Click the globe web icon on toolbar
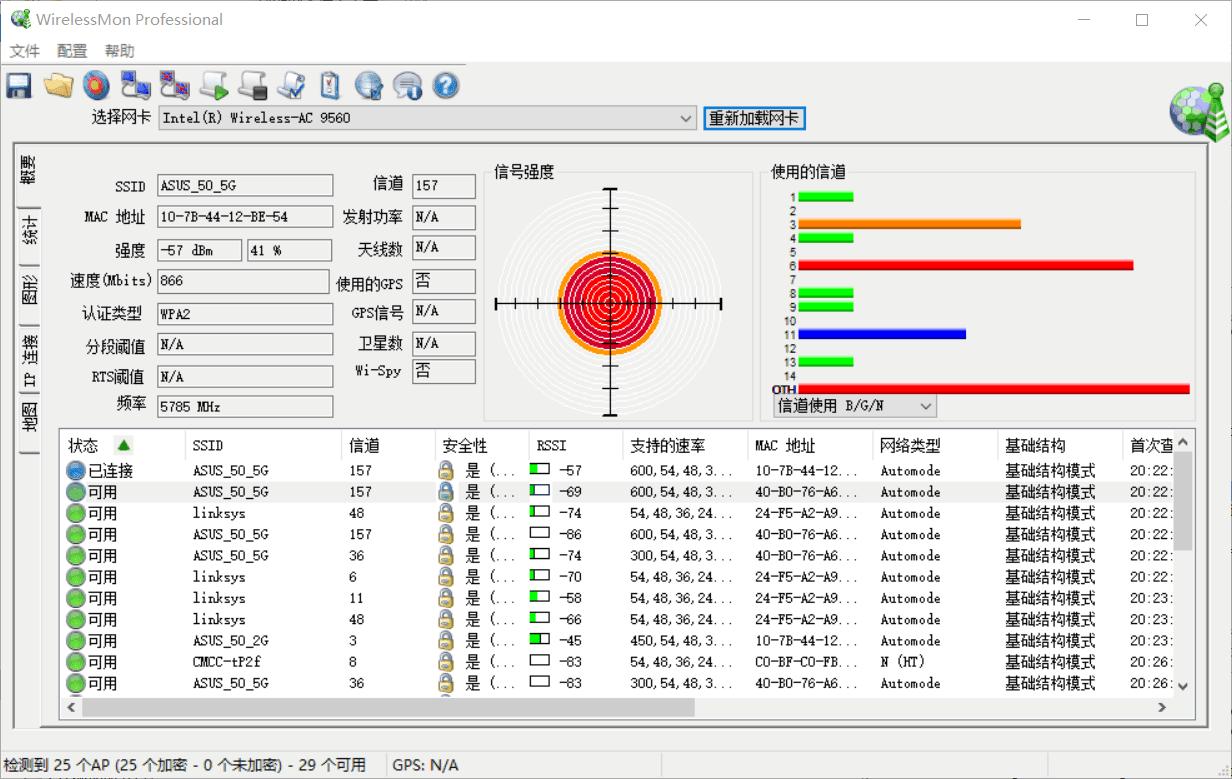Viewport: 1232px width, 779px height. 368,85
